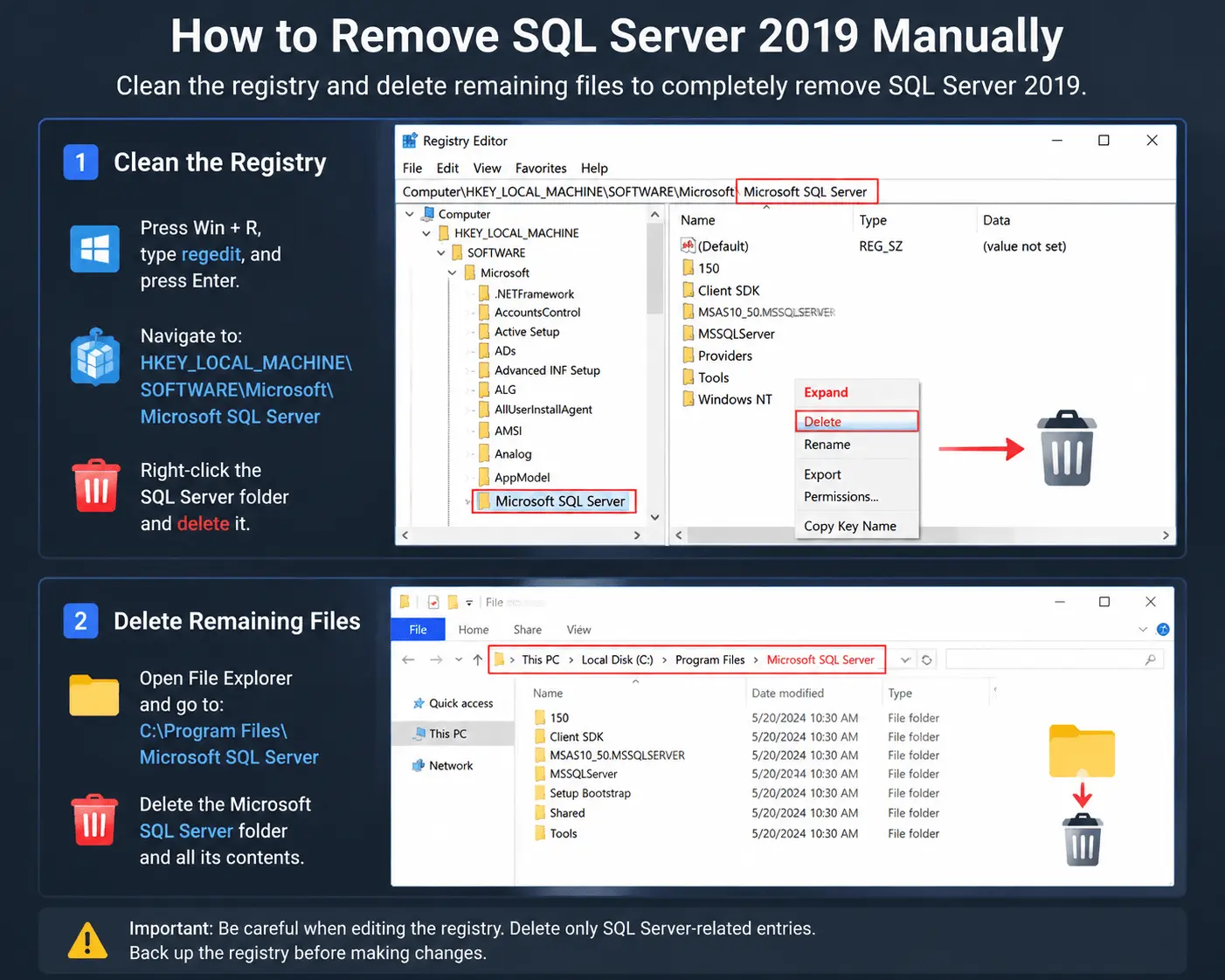Click the File Explorer search box
The image size is (1225, 980).
[x=1054, y=659]
